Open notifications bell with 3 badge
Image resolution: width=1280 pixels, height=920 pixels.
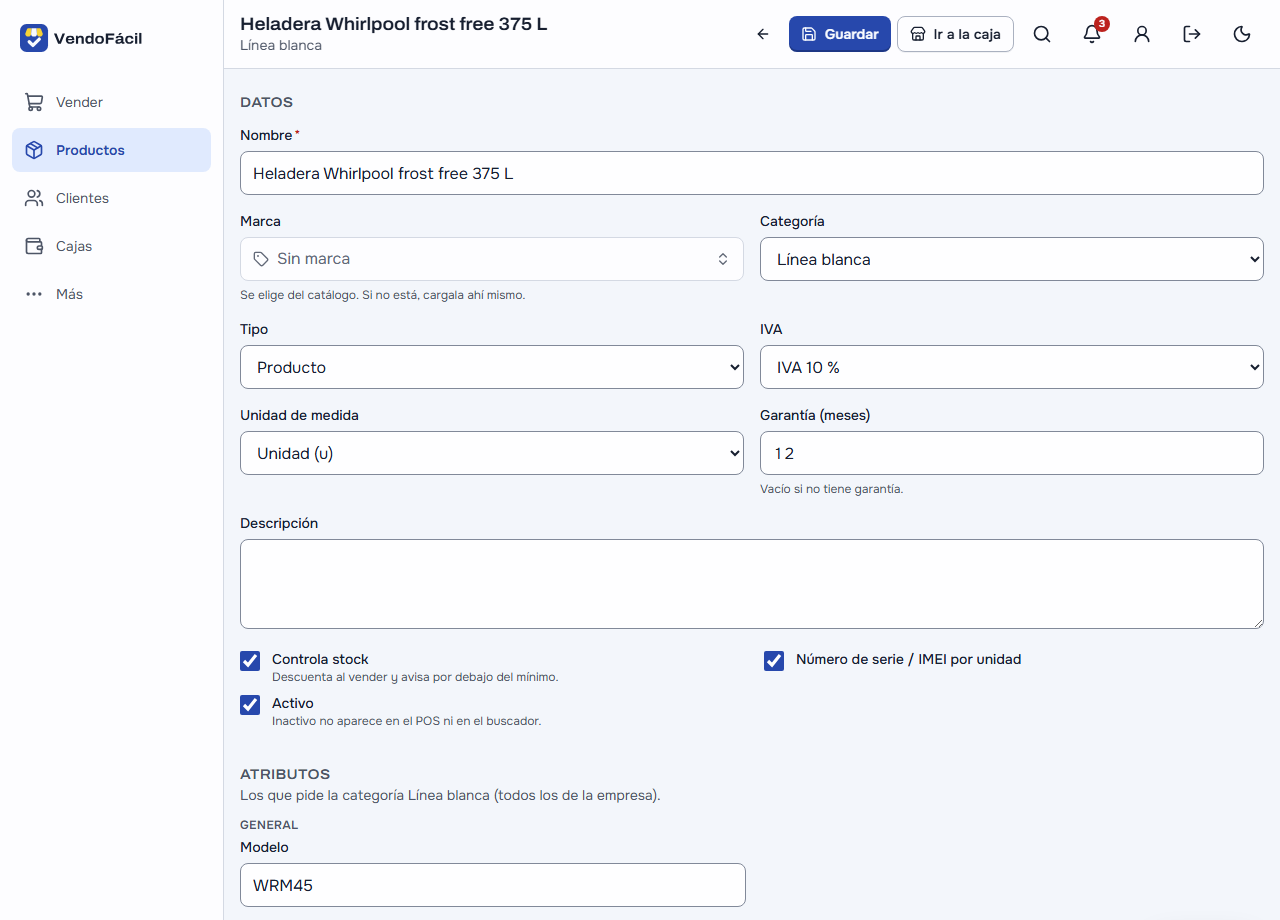[x=1092, y=34]
